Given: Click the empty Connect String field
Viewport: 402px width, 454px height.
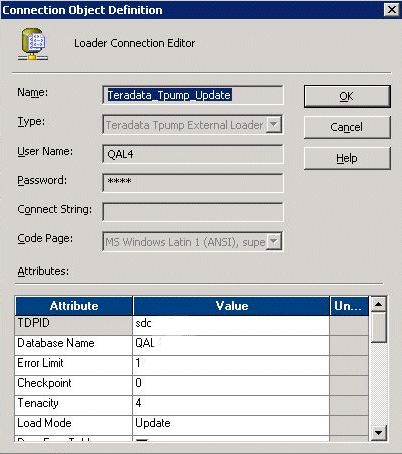Looking at the screenshot, I should pos(193,212).
